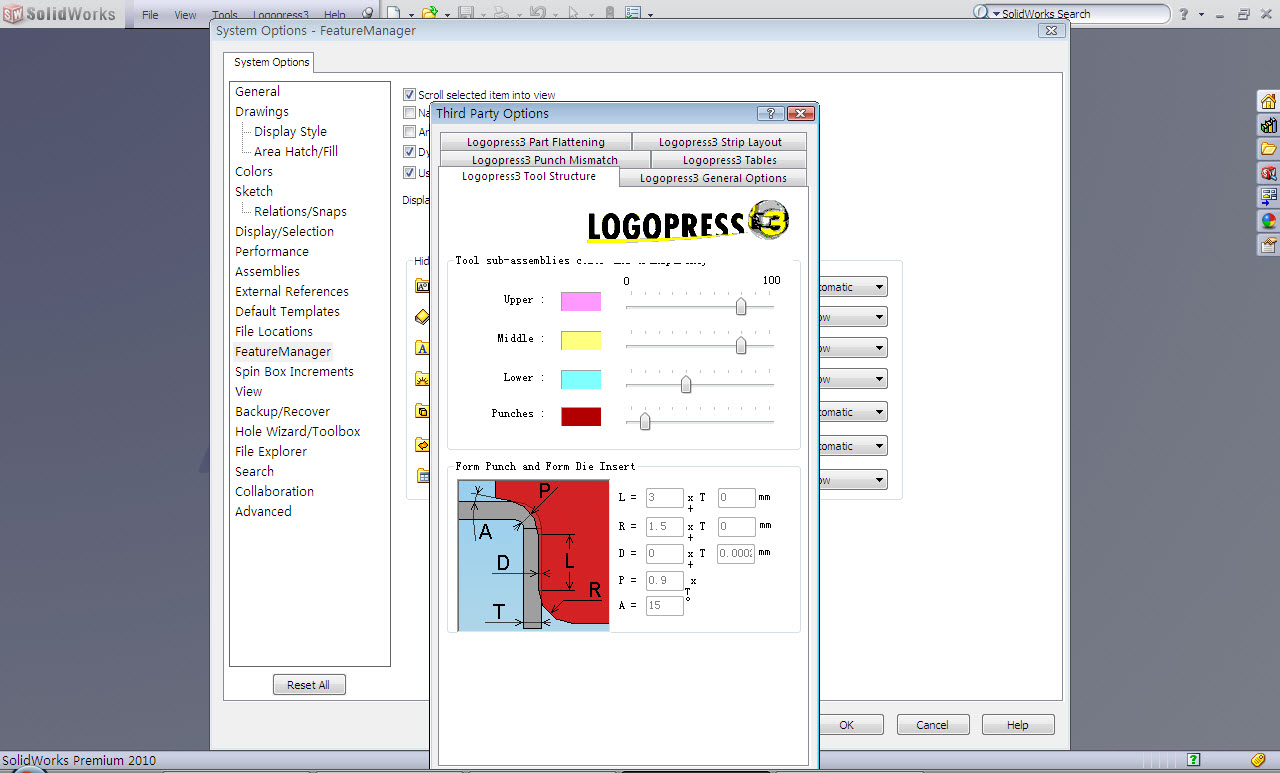Open the File Explorer folder task pane icon
The width and height of the screenshot is (1280, 773).
(x=1268, y=149)
